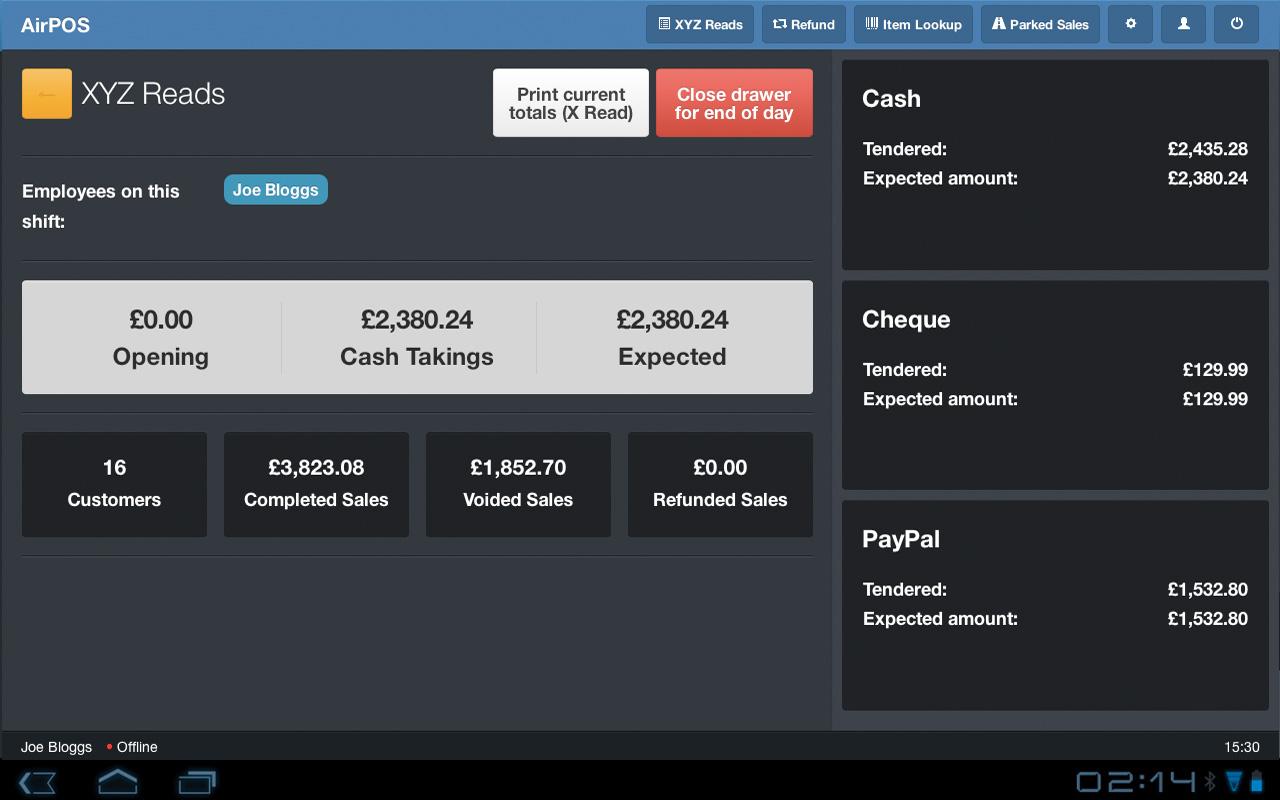Image resolution: width=1280 pixels, height=800 pixels.
Task: Open the user account icon
Action: (x=1184, y=24)
